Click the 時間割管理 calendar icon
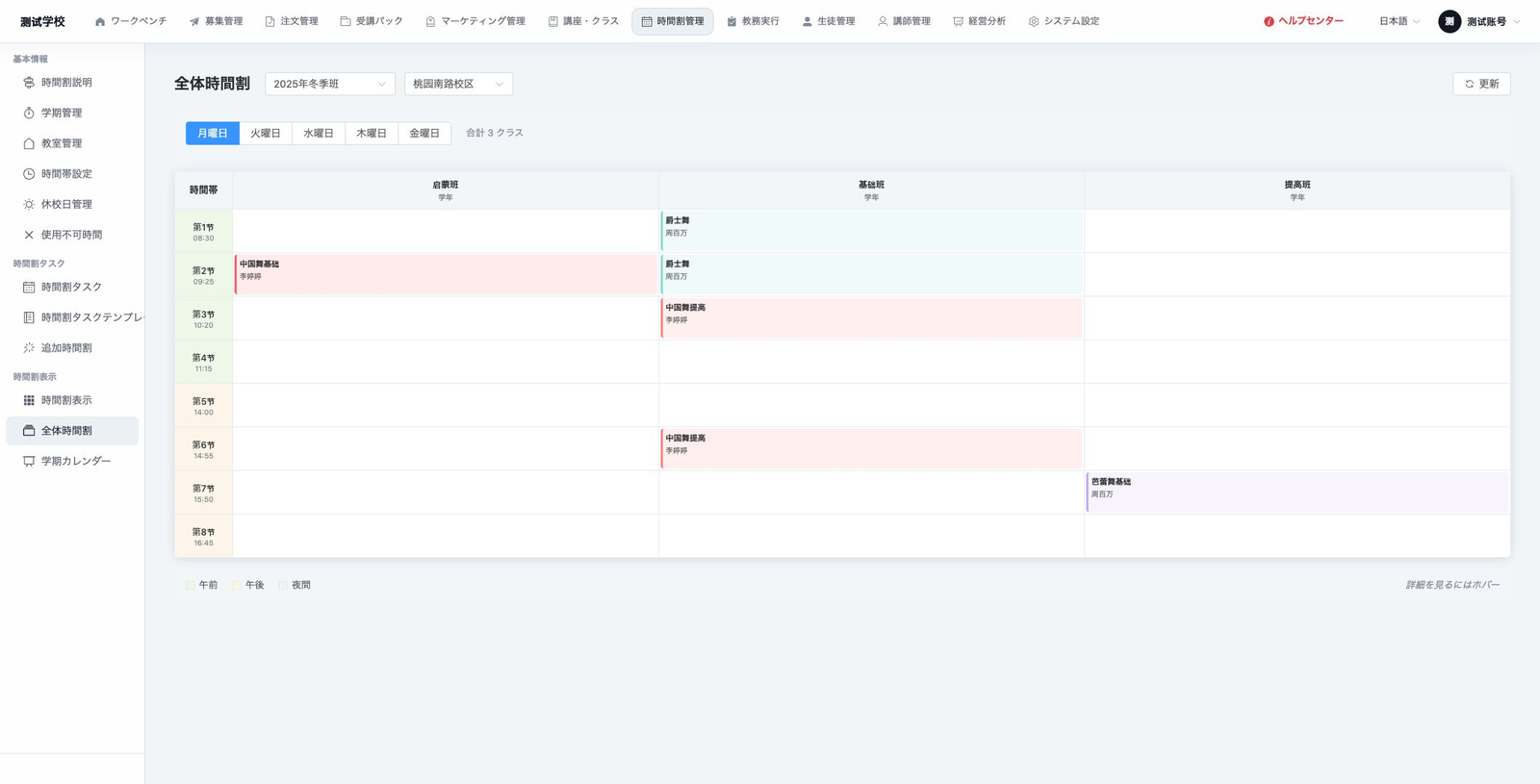 pyautogui.click(x=647, y=21)
